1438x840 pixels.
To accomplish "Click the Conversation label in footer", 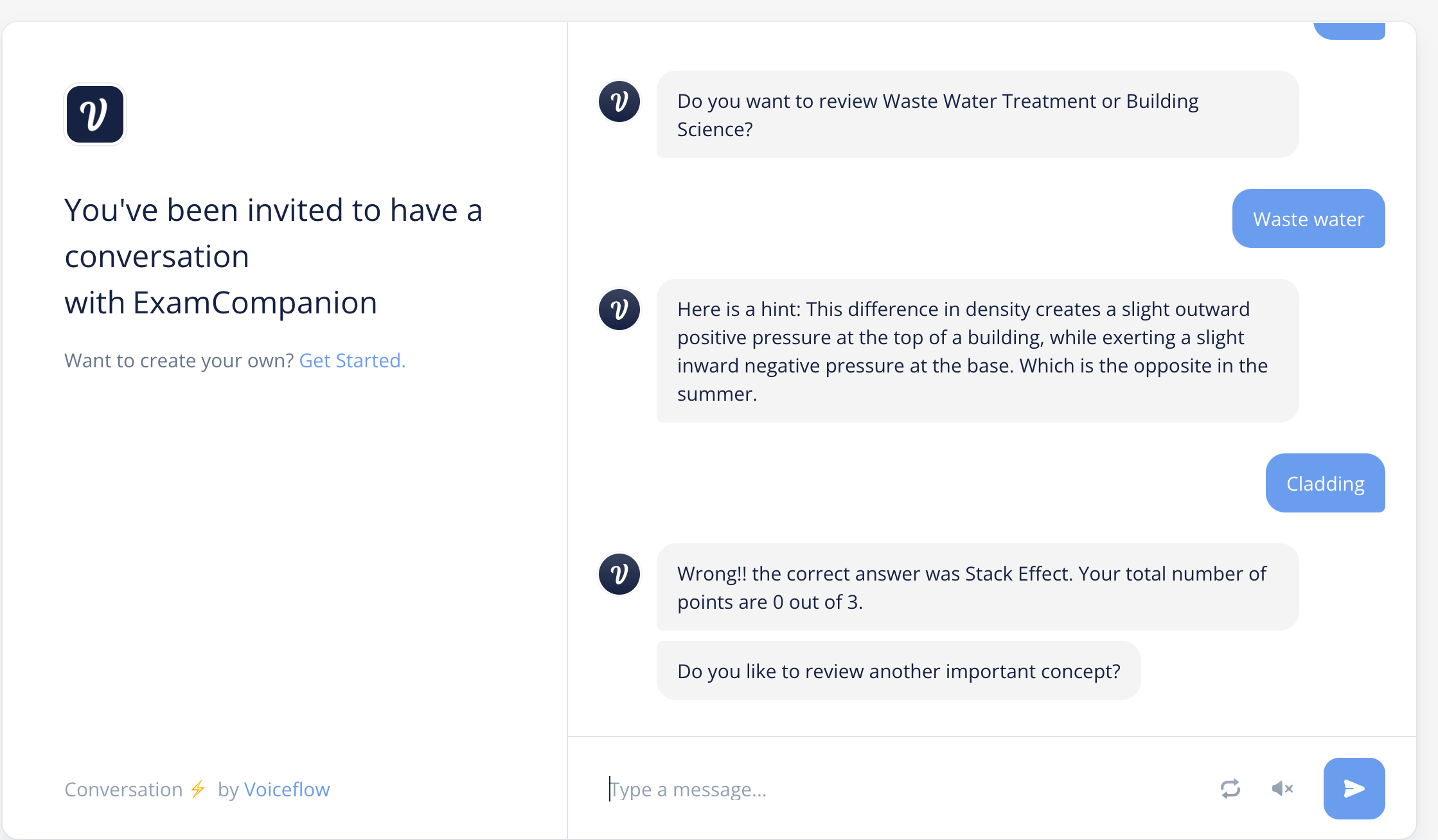I will [123, 789].
